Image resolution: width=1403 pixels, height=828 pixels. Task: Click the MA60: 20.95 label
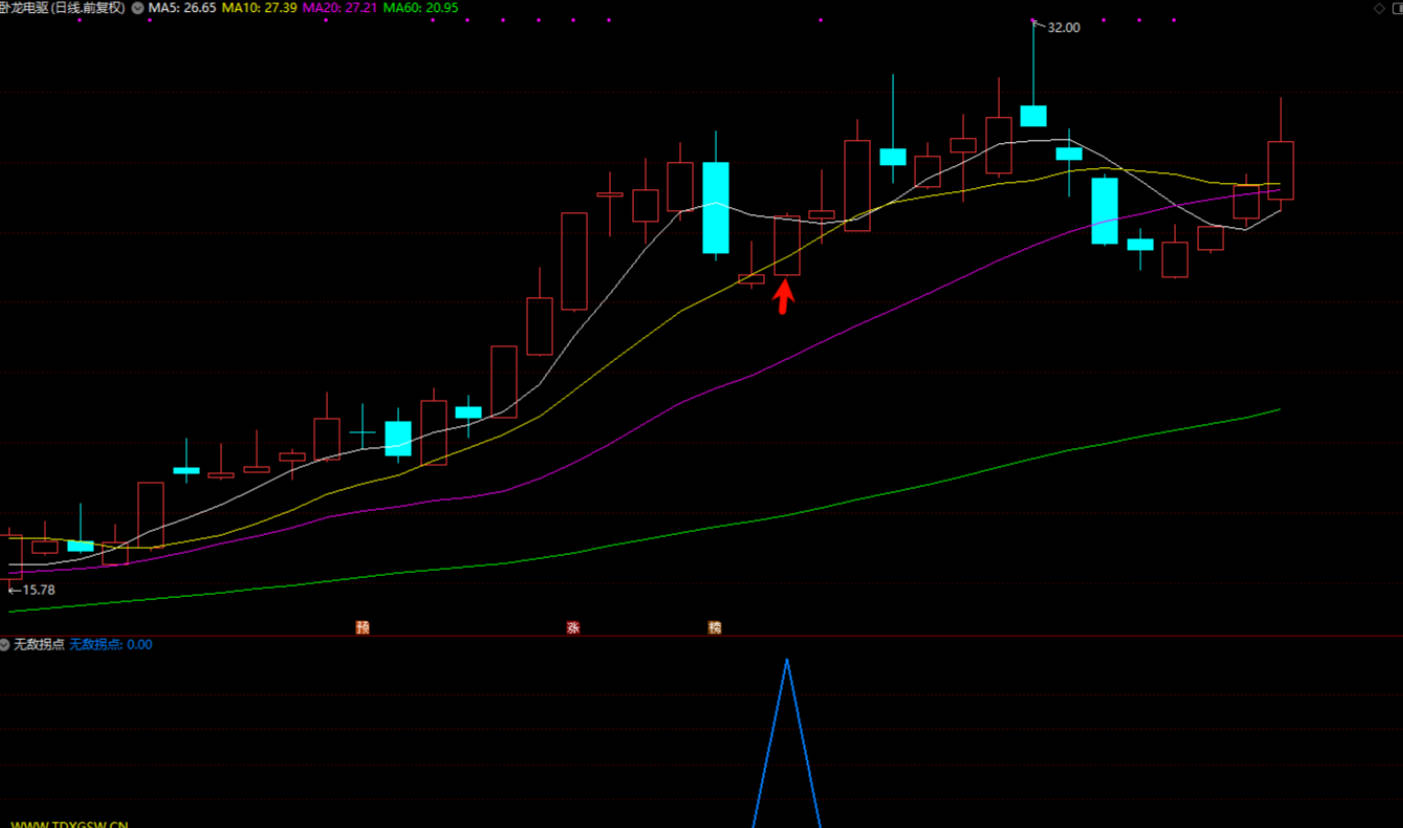(421, 7)
